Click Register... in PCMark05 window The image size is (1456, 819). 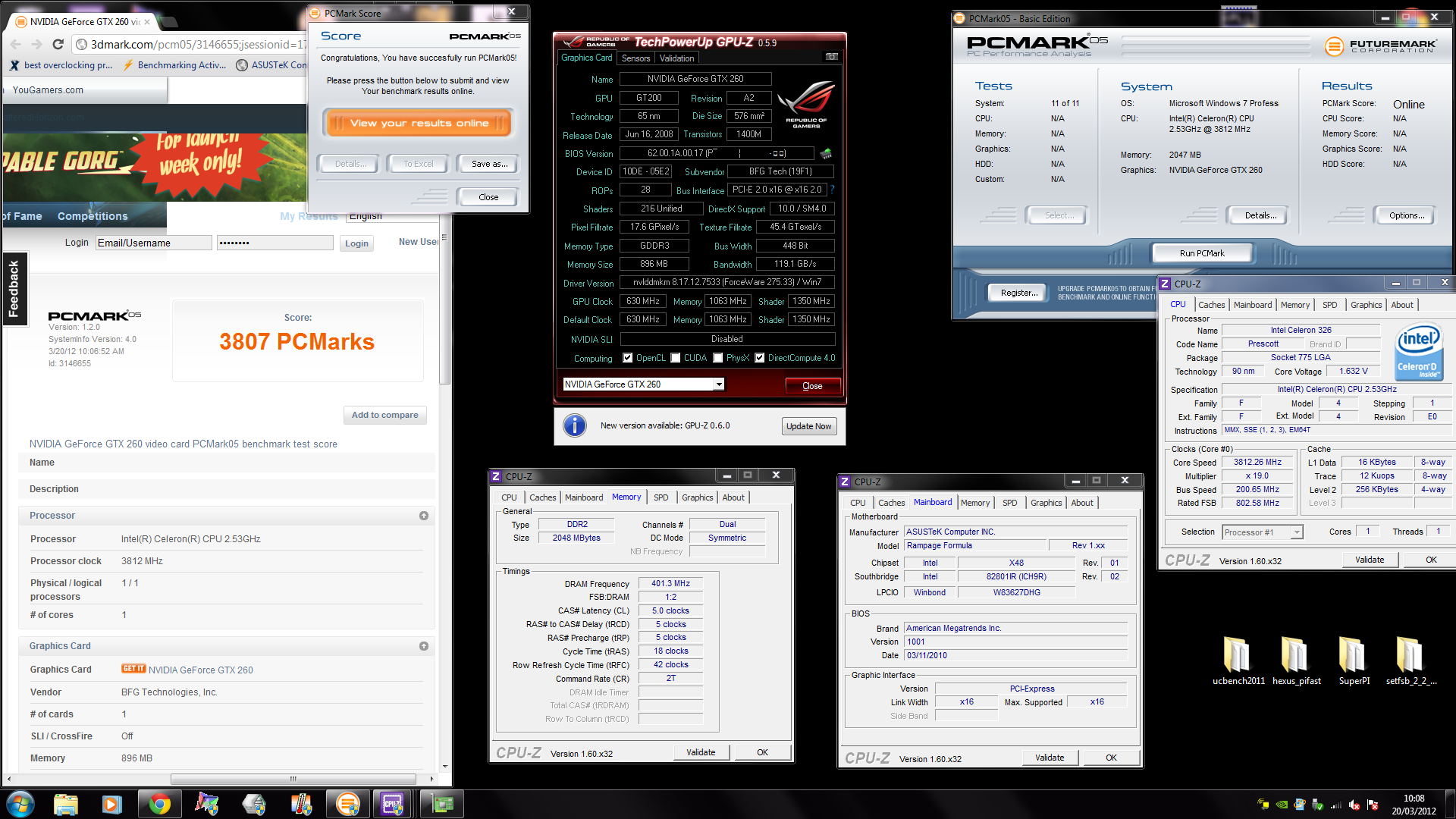click(x=1018, y=293)
